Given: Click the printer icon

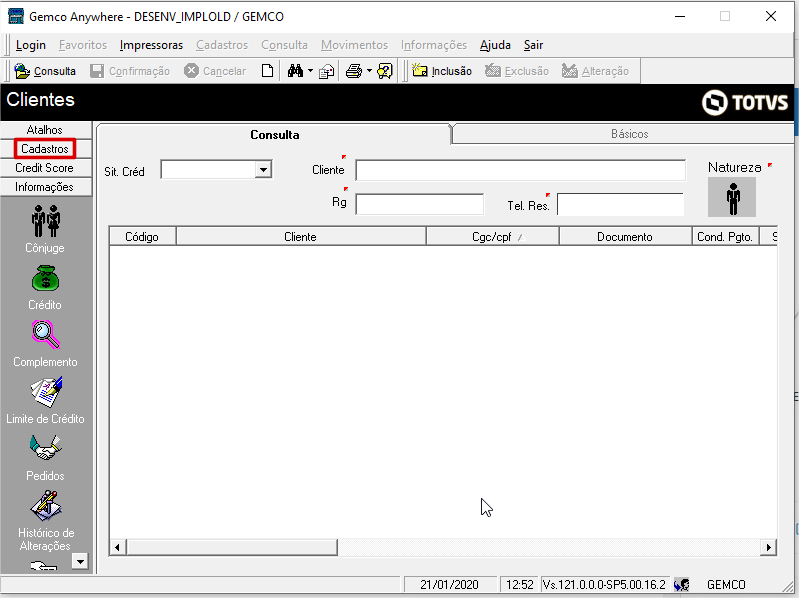Looking at the screenshot, I should [x=354, y=71].
